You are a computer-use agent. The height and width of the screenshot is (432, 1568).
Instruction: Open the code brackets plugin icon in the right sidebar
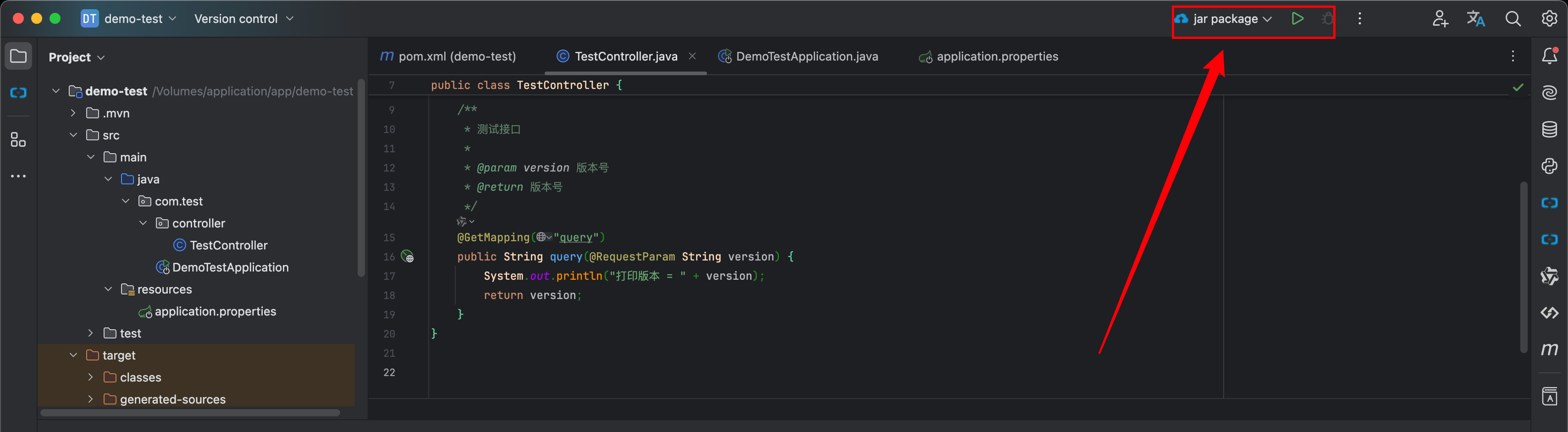click(1549, 313)
